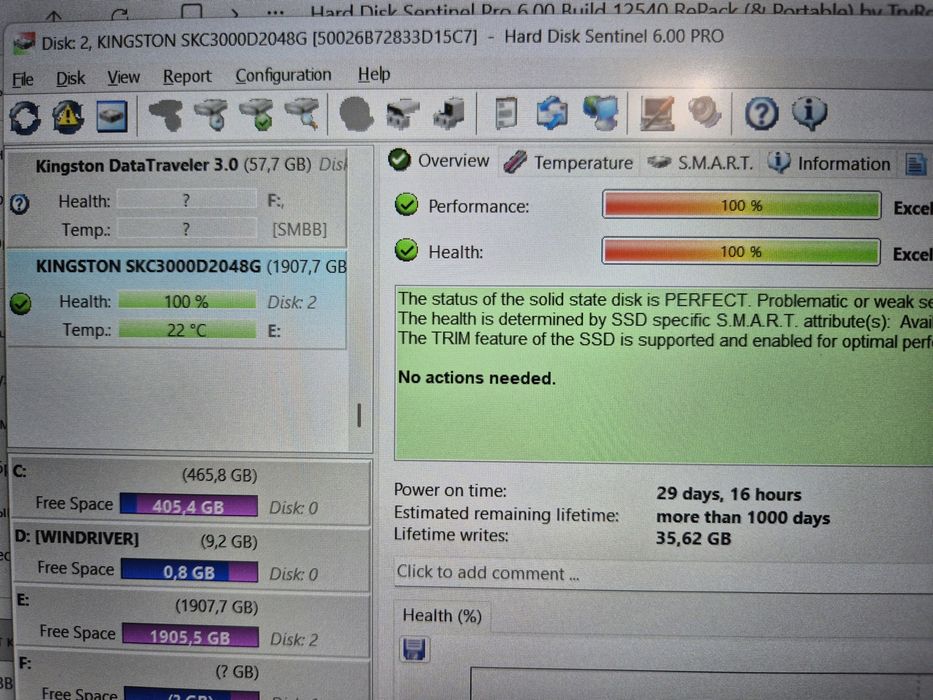The width and height of the screenshot is (933, 700).
Task: Open the File menu
Action: pyautogui.click(x=23, y=79)
